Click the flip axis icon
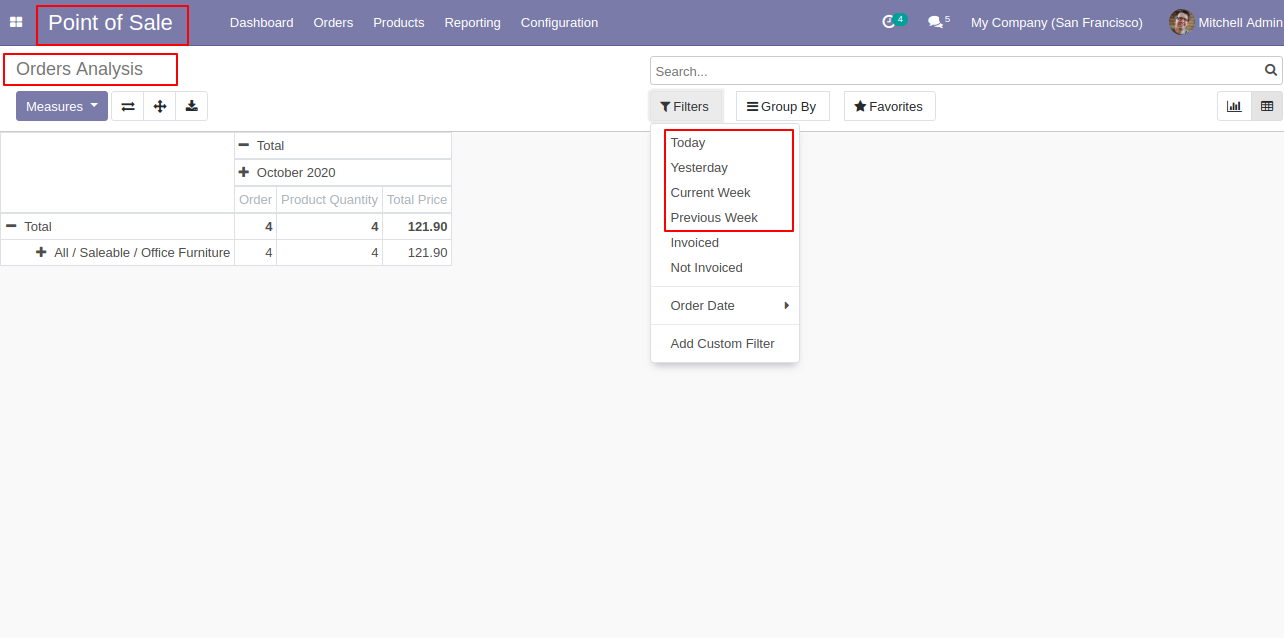Screen dimensions: 1284x638 (x=128, y=106)
